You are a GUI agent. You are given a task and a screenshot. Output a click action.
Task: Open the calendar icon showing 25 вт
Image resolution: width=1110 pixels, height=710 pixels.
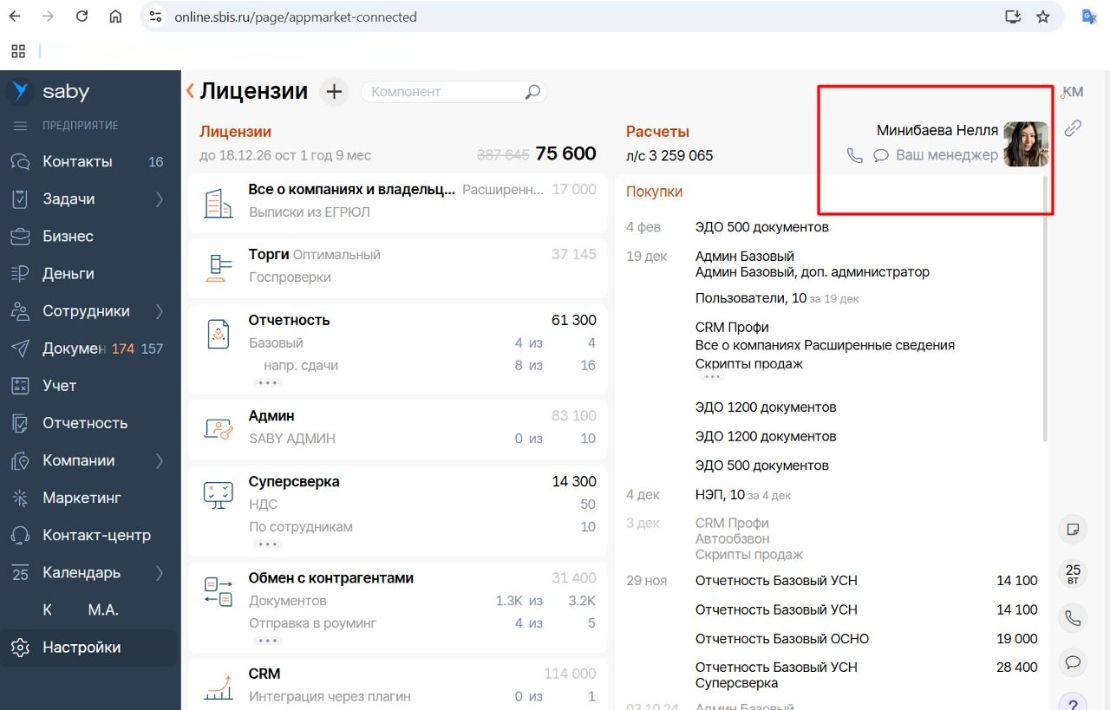coord(1073,573)
